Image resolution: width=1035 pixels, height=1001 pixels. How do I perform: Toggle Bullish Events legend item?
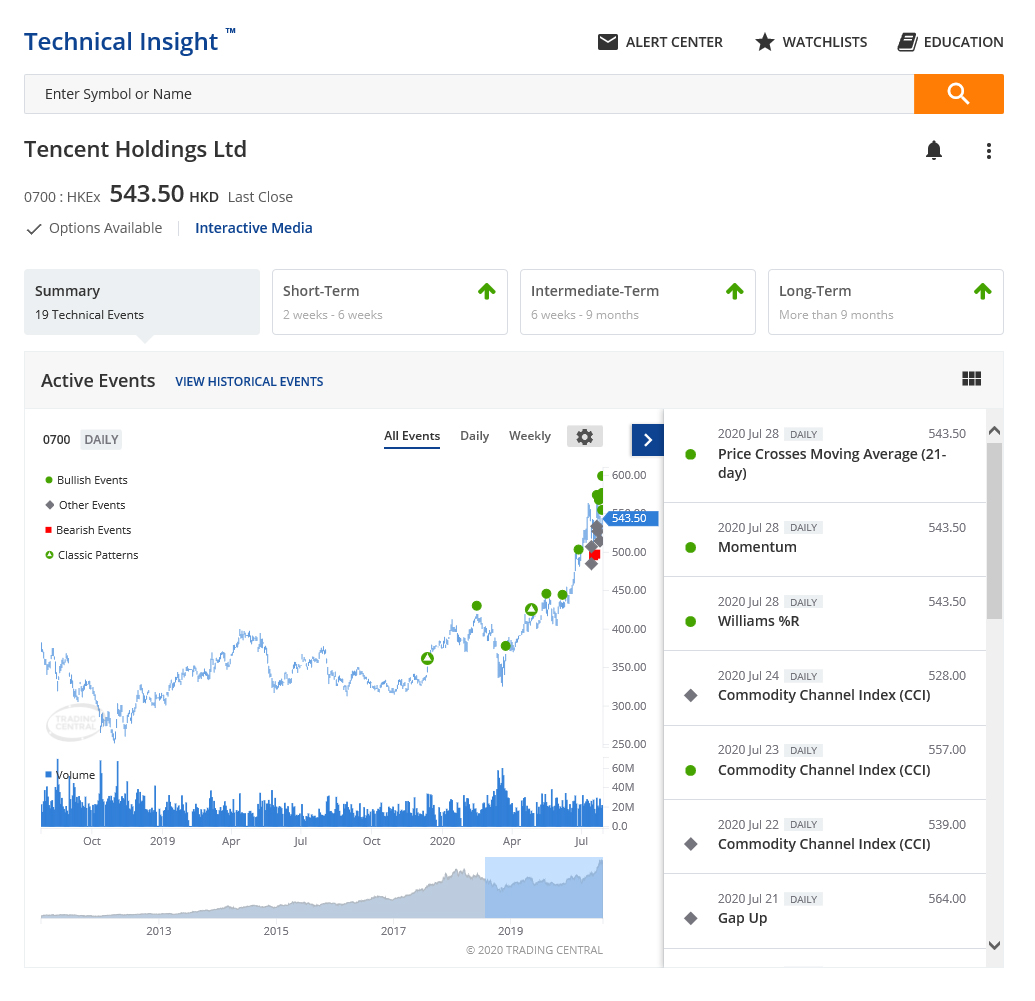(86, 480)
